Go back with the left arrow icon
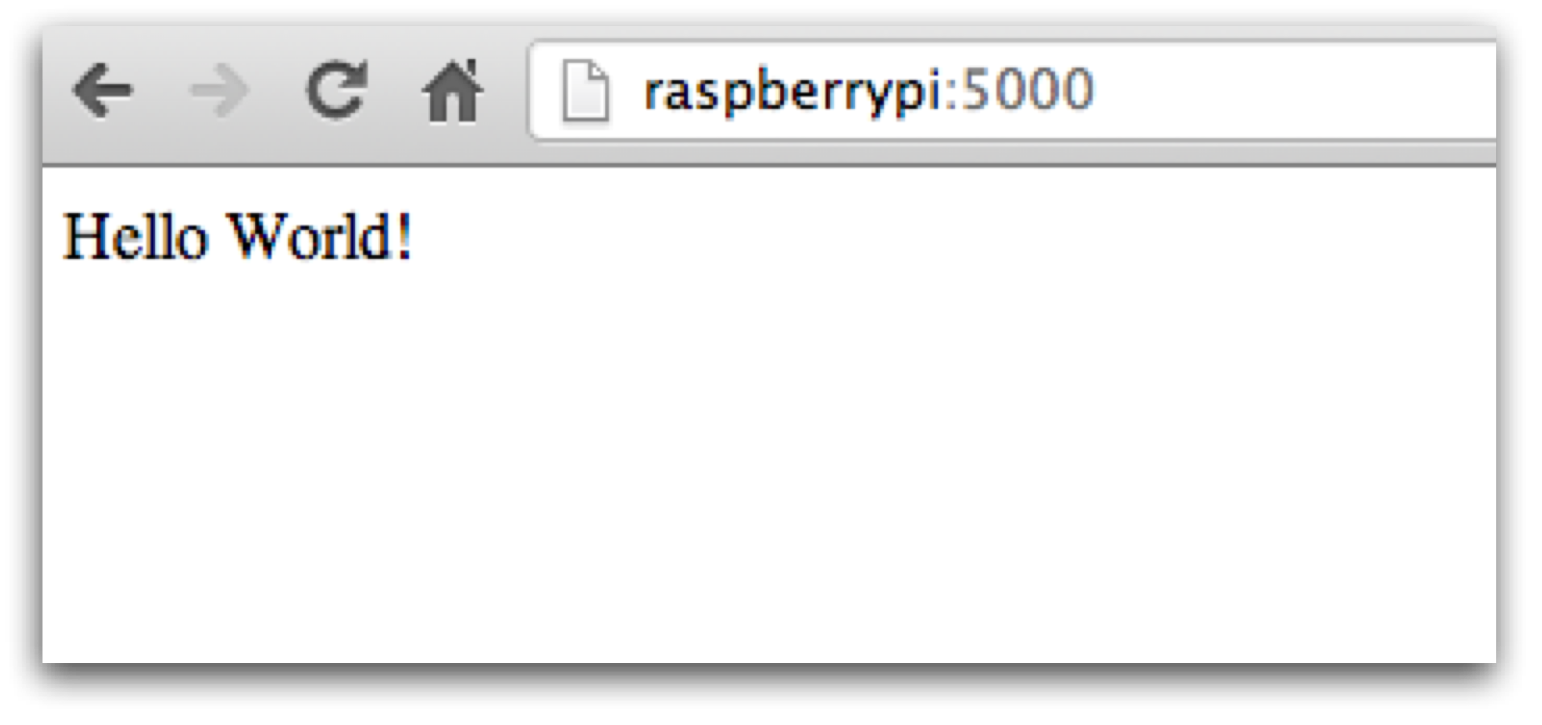Screen dimensions: 1542x725 pyautogui.click(x=103, y=93)
